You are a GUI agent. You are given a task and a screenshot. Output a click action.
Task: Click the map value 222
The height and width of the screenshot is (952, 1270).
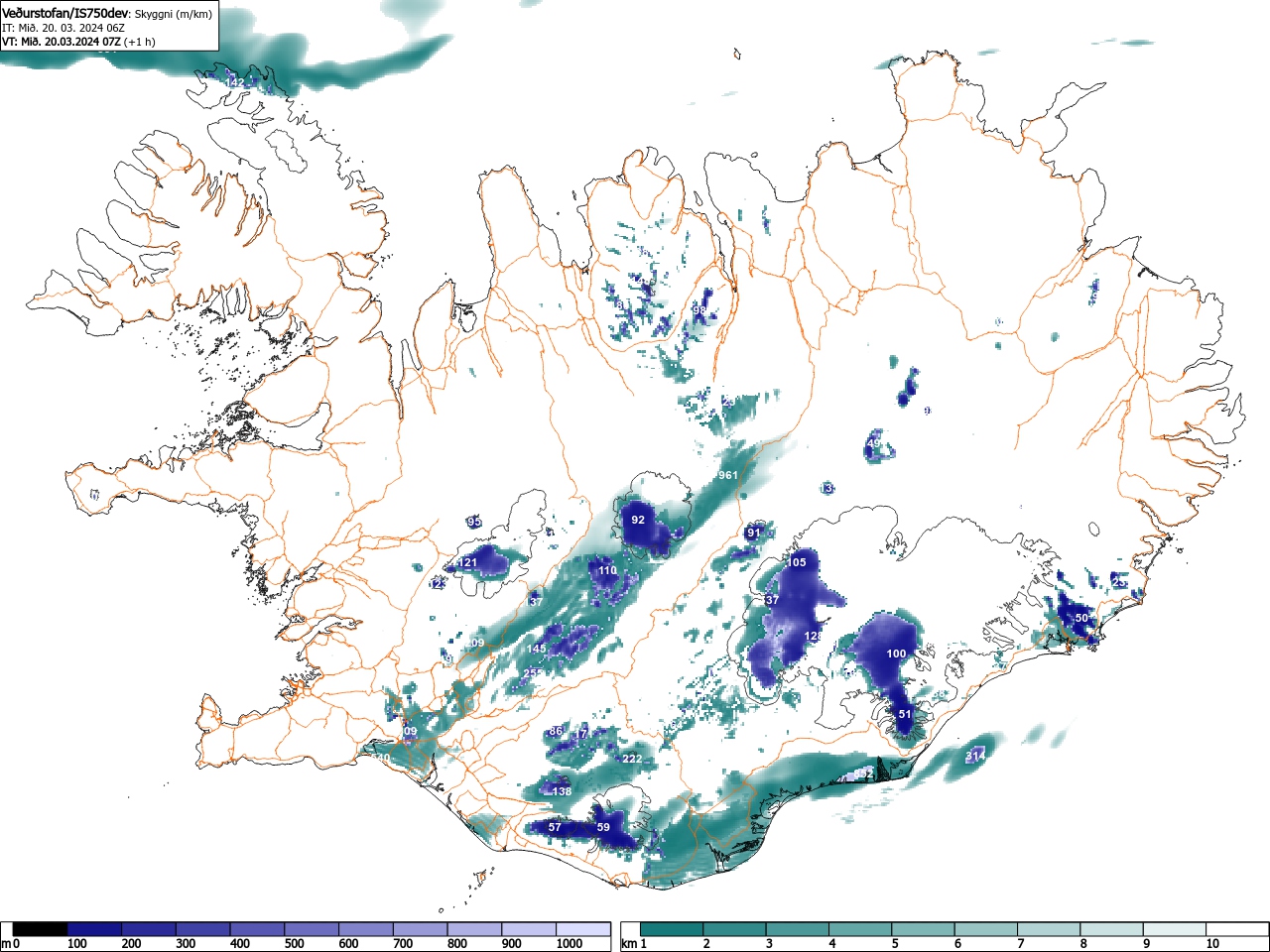click(x=633, y=759)
